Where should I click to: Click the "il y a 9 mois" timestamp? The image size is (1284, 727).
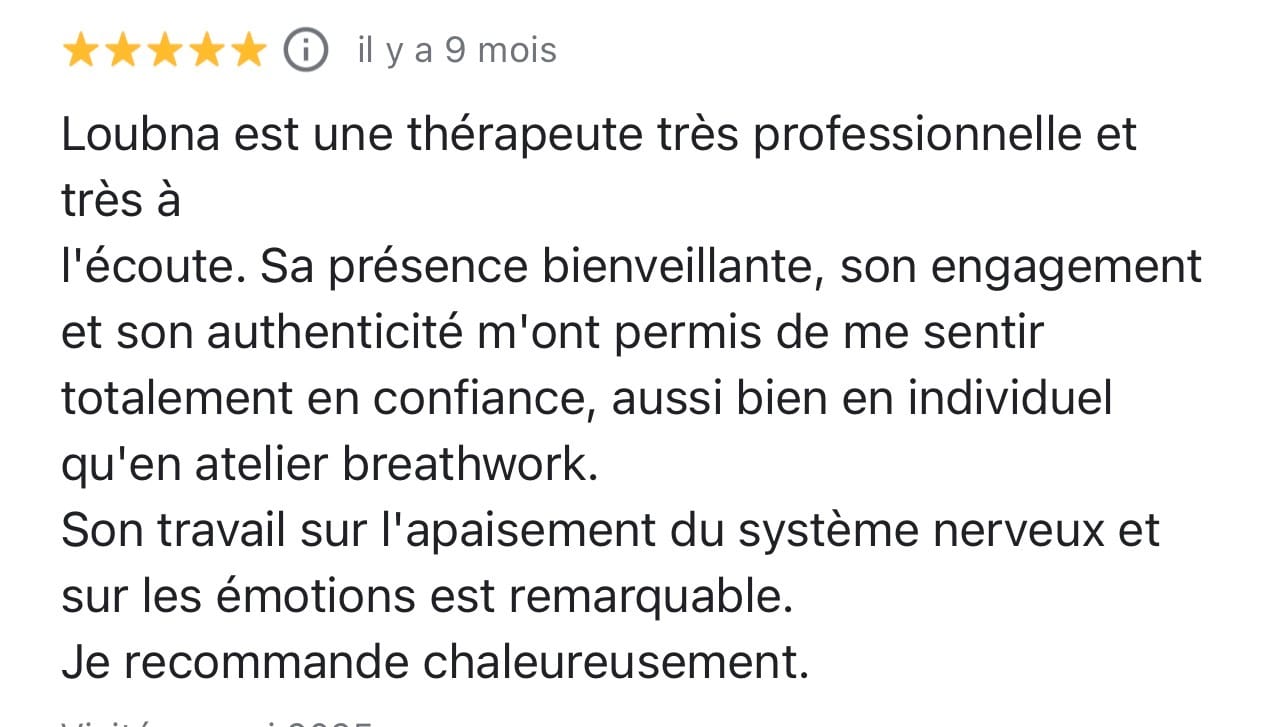[457, 50]
